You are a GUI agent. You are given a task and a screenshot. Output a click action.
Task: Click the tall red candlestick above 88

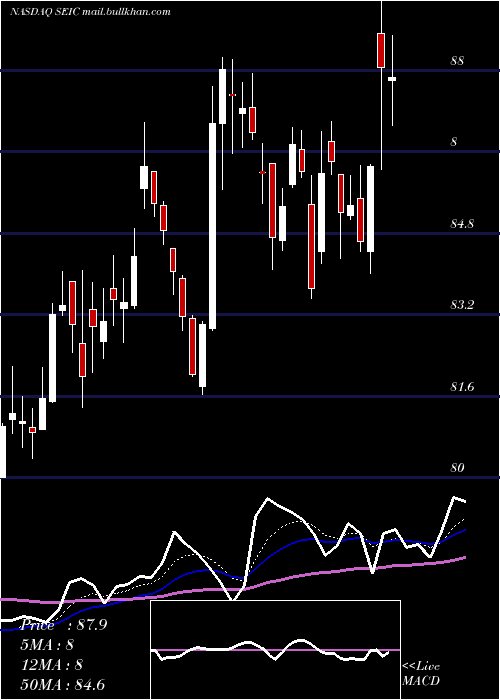(381, 50)
